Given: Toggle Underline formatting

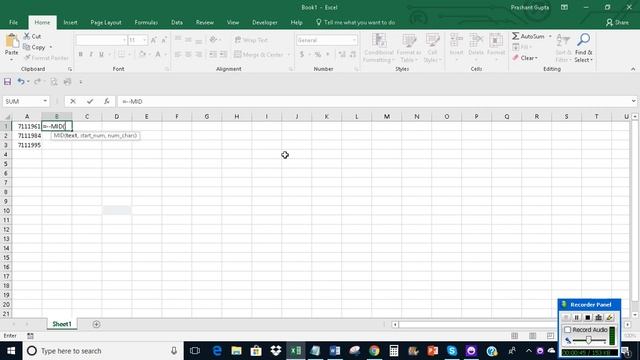Looking at the screenshot, I should (101, 54).
